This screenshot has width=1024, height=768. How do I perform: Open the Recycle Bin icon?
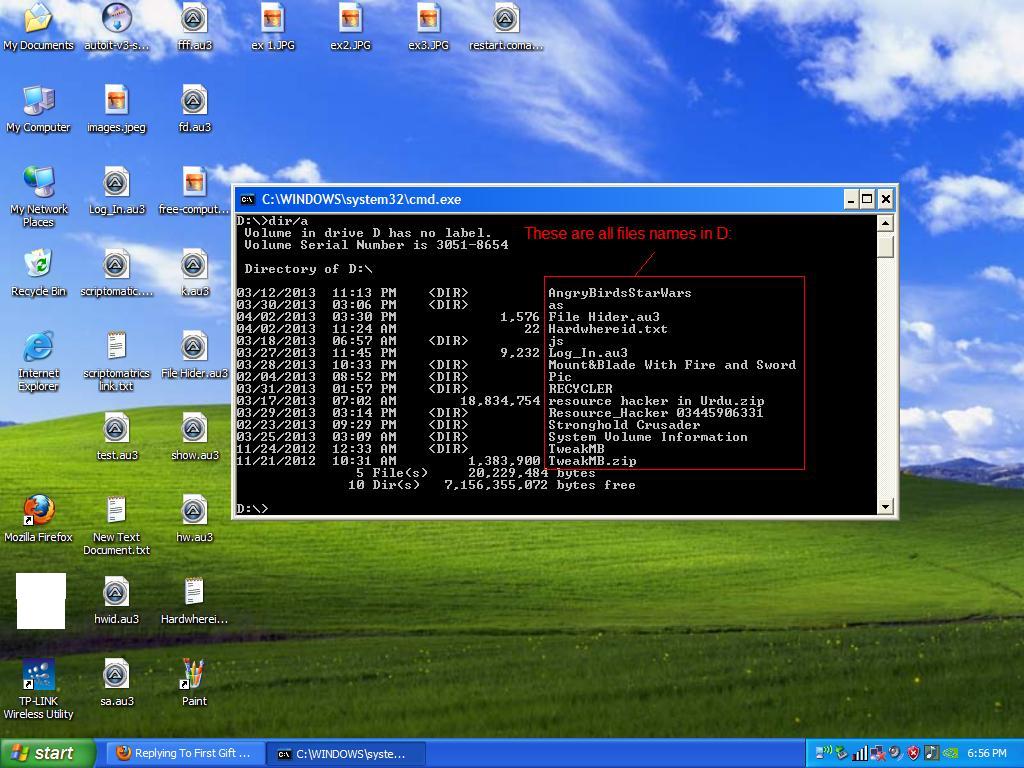tap(39, 273)
